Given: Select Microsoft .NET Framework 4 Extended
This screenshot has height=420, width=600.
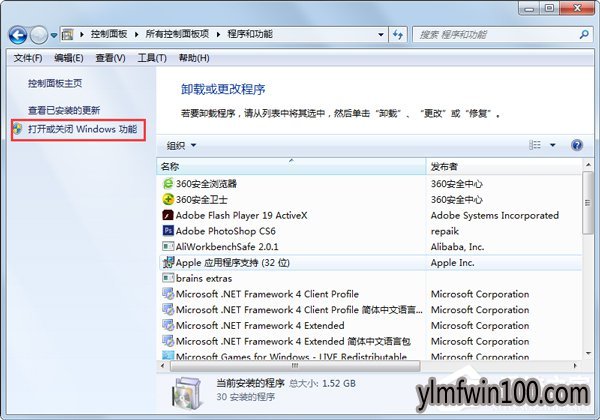Looking at the screenshot, I should click(x=260, y=326).
